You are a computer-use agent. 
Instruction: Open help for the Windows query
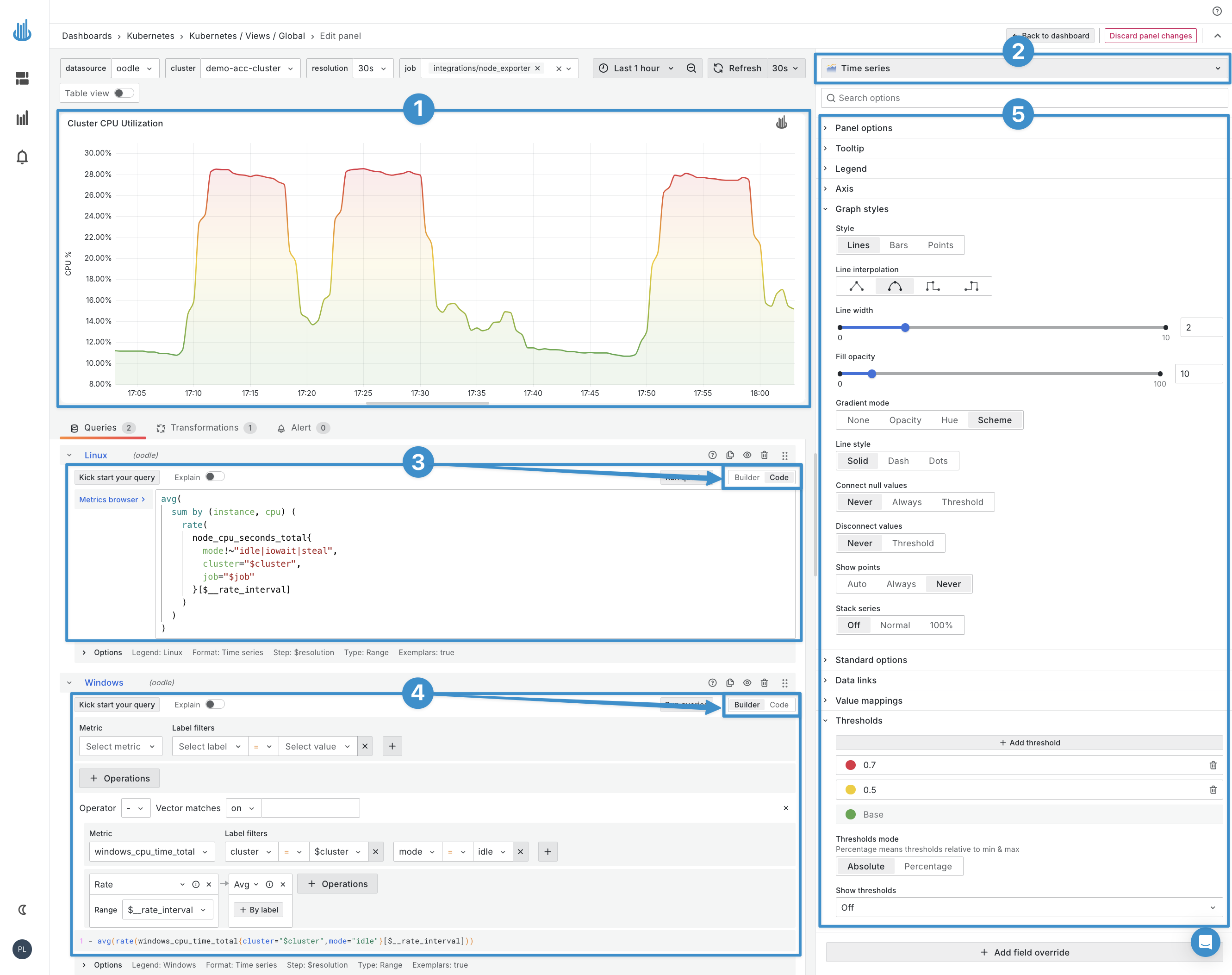pos(712,683)
